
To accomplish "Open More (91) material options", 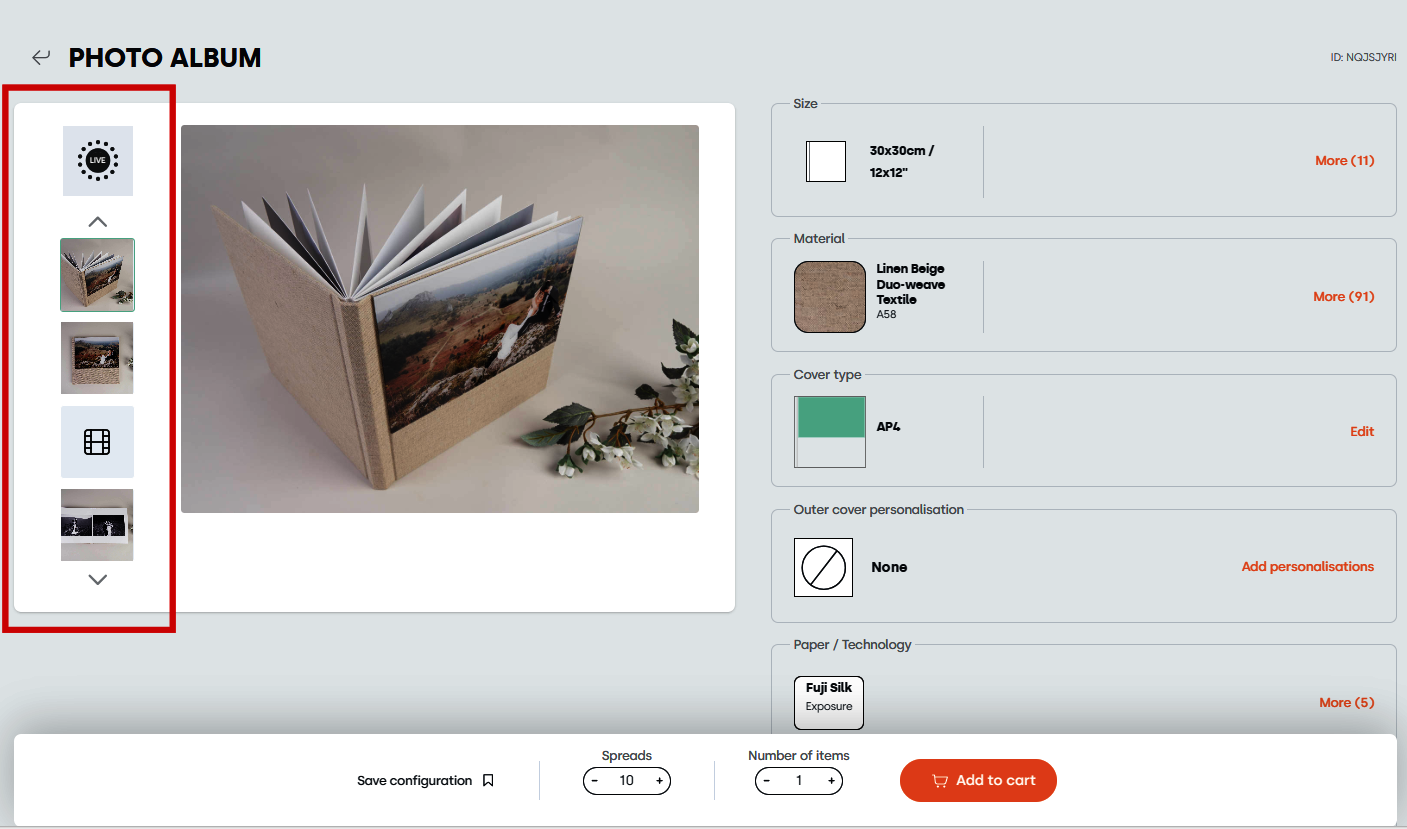I will pyautogui.click(x=1343, y=296).
